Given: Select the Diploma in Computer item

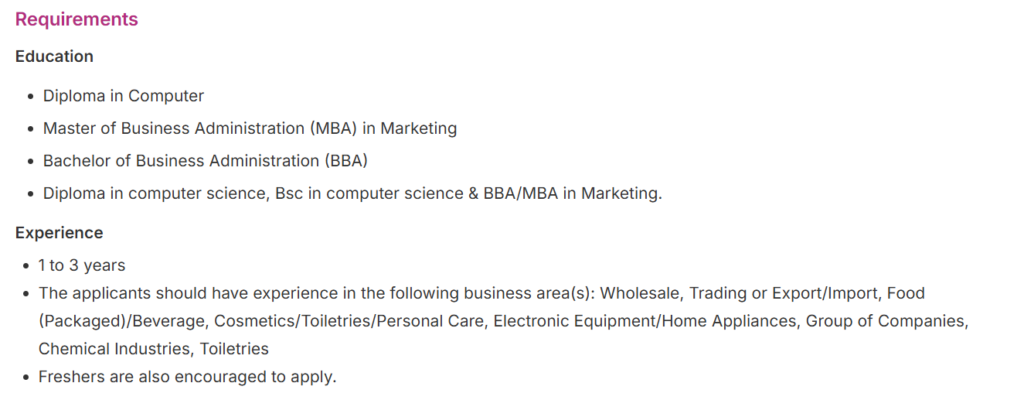Looking at the screenshot, I should pyautogui.click(x=123, y=96).
